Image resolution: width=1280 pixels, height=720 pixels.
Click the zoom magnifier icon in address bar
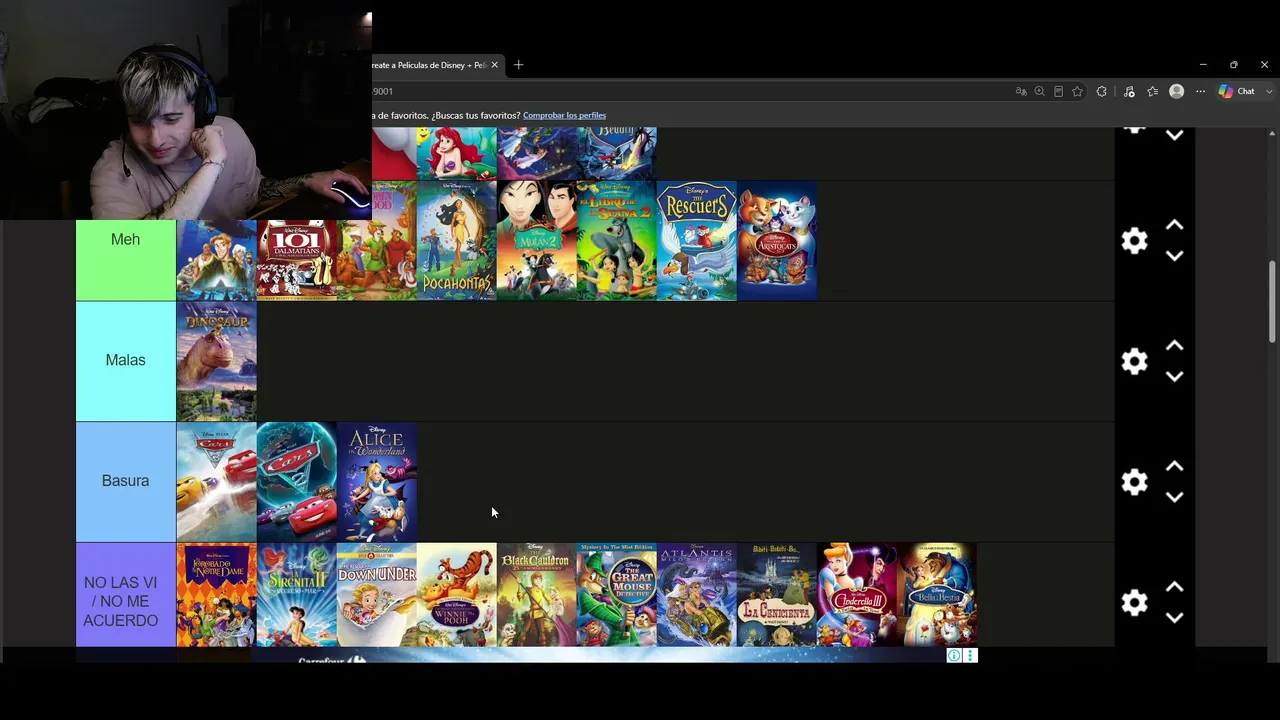(1040, 91)
